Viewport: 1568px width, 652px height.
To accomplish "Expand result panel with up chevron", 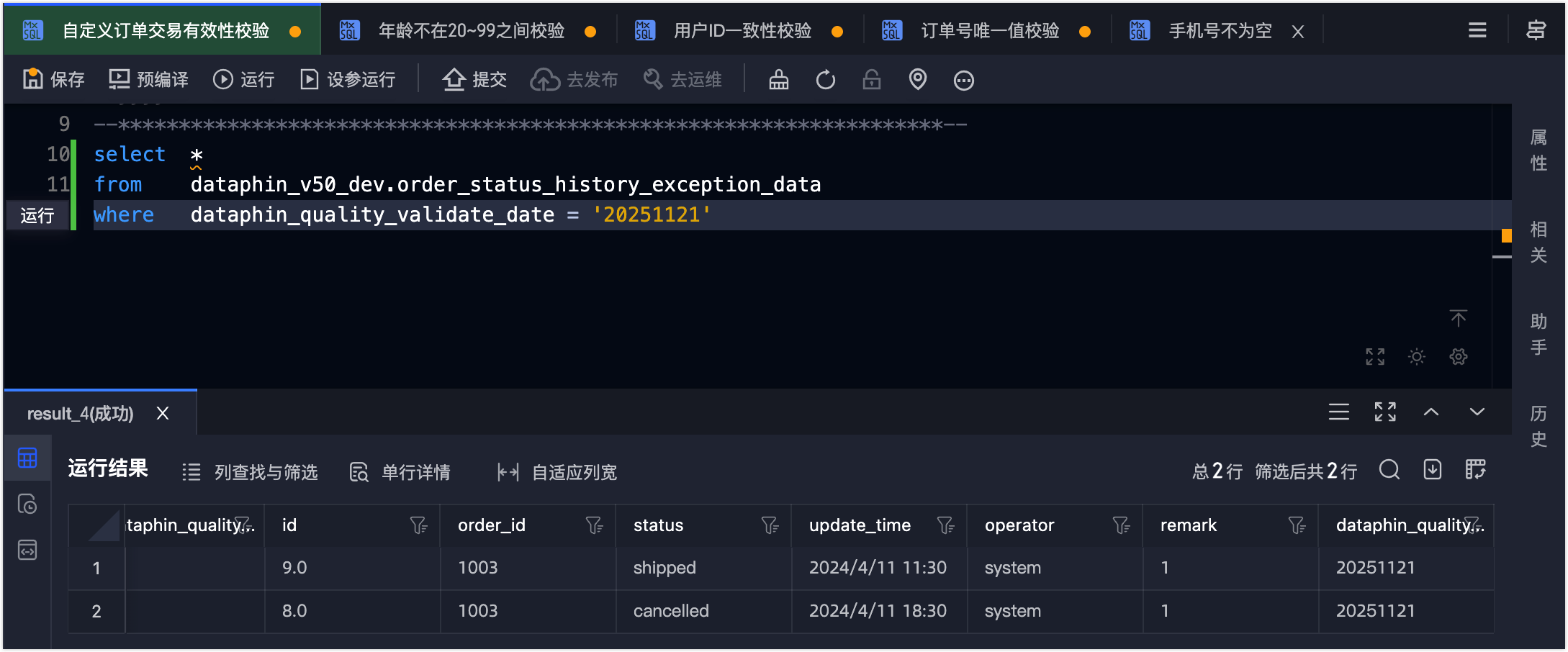I will click(1431, 412).
